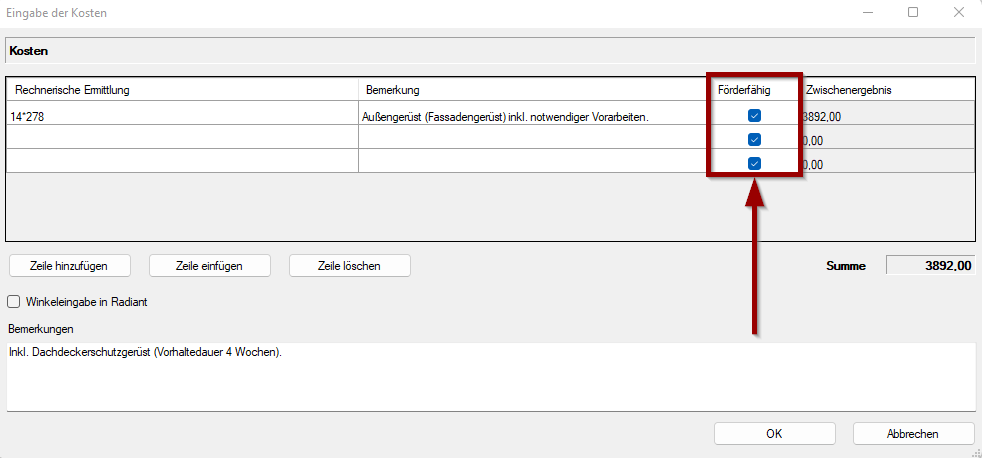Click into the Bemerkungen text area

point(490,380)
